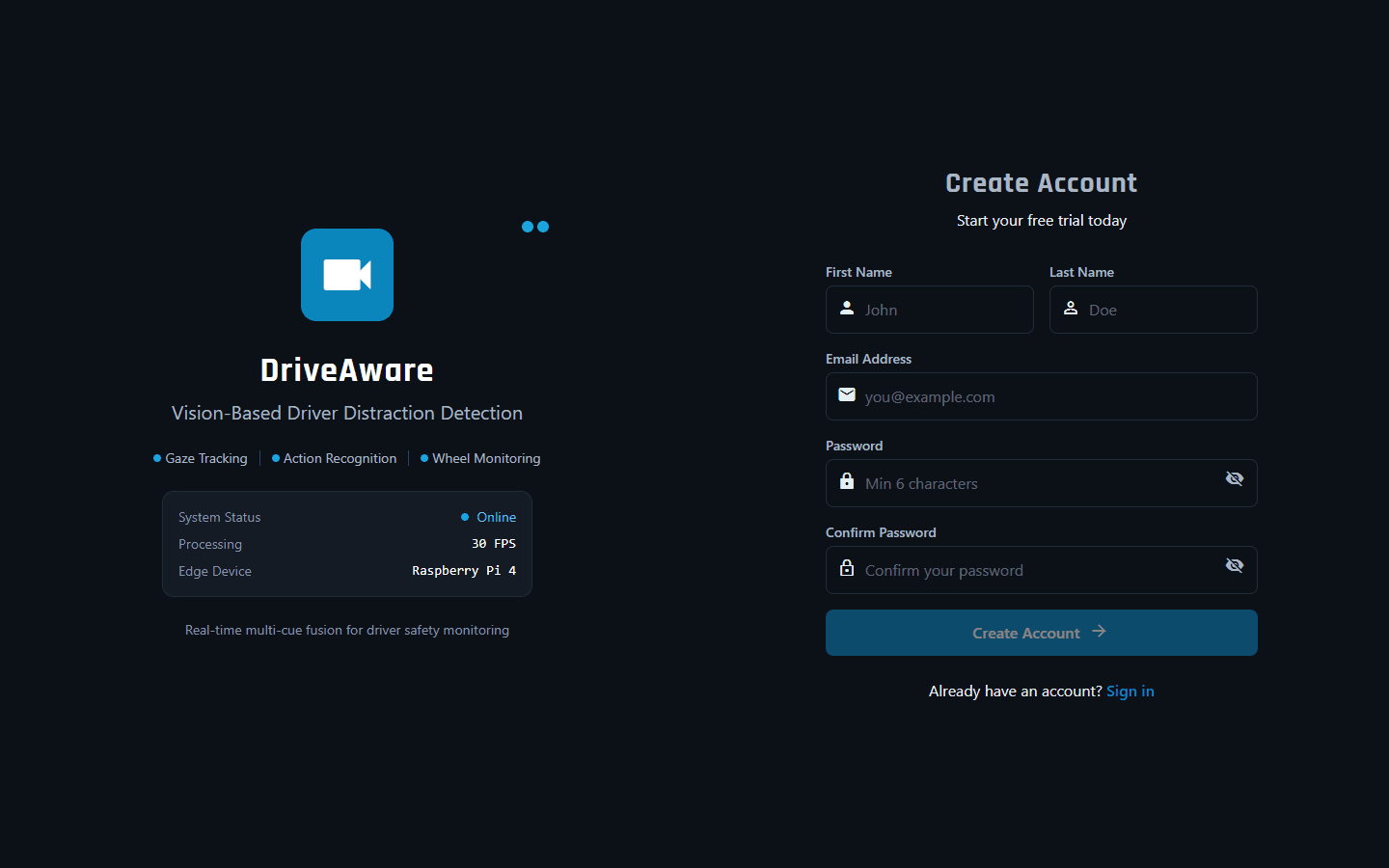The width and height of the screenshot is (1389, 868).
Task: Click the lock icon in Confirm Password field
Action: [847, 568]
